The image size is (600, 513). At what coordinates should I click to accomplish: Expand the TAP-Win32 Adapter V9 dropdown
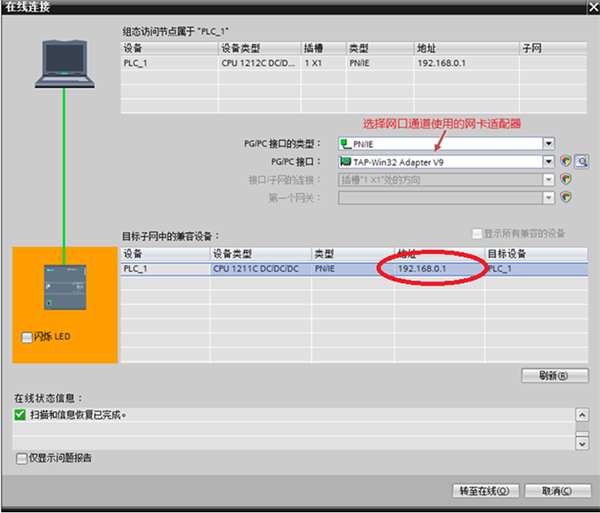pyautogui.click(x=548, y=161)
